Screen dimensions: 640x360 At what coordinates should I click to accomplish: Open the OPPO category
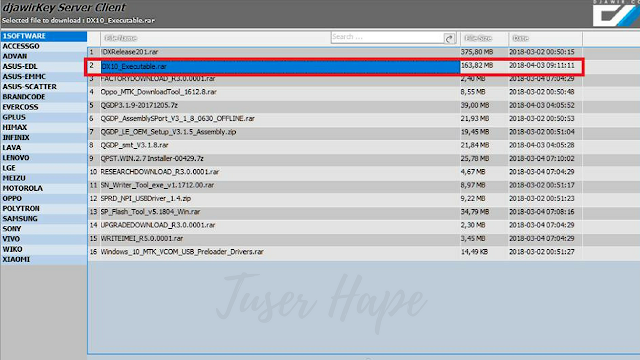point(44,198)
